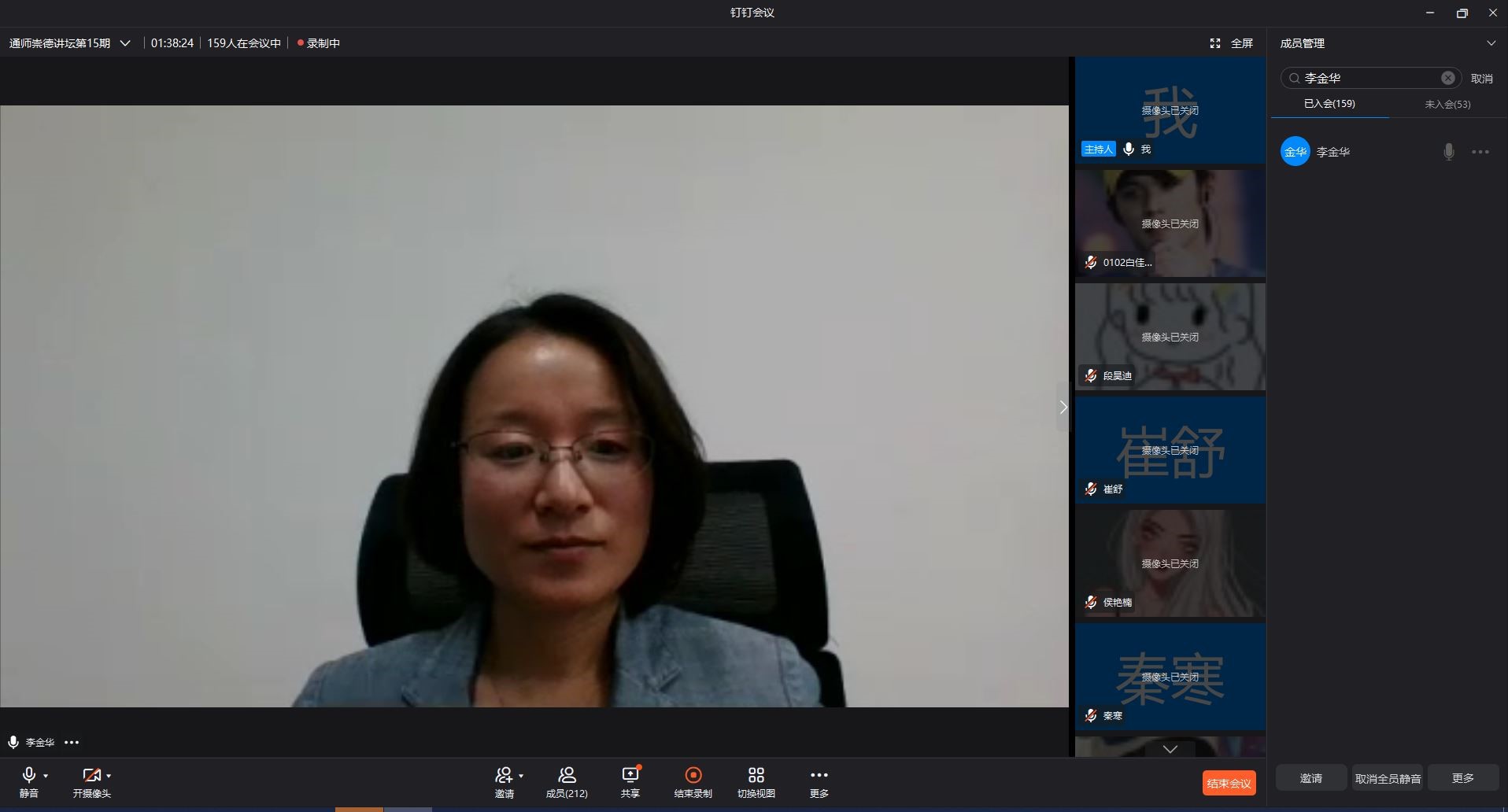Click the switch view icon (切换视图)
The width and height of the screenshot is (1508, 812).
[x=756, y=776]
